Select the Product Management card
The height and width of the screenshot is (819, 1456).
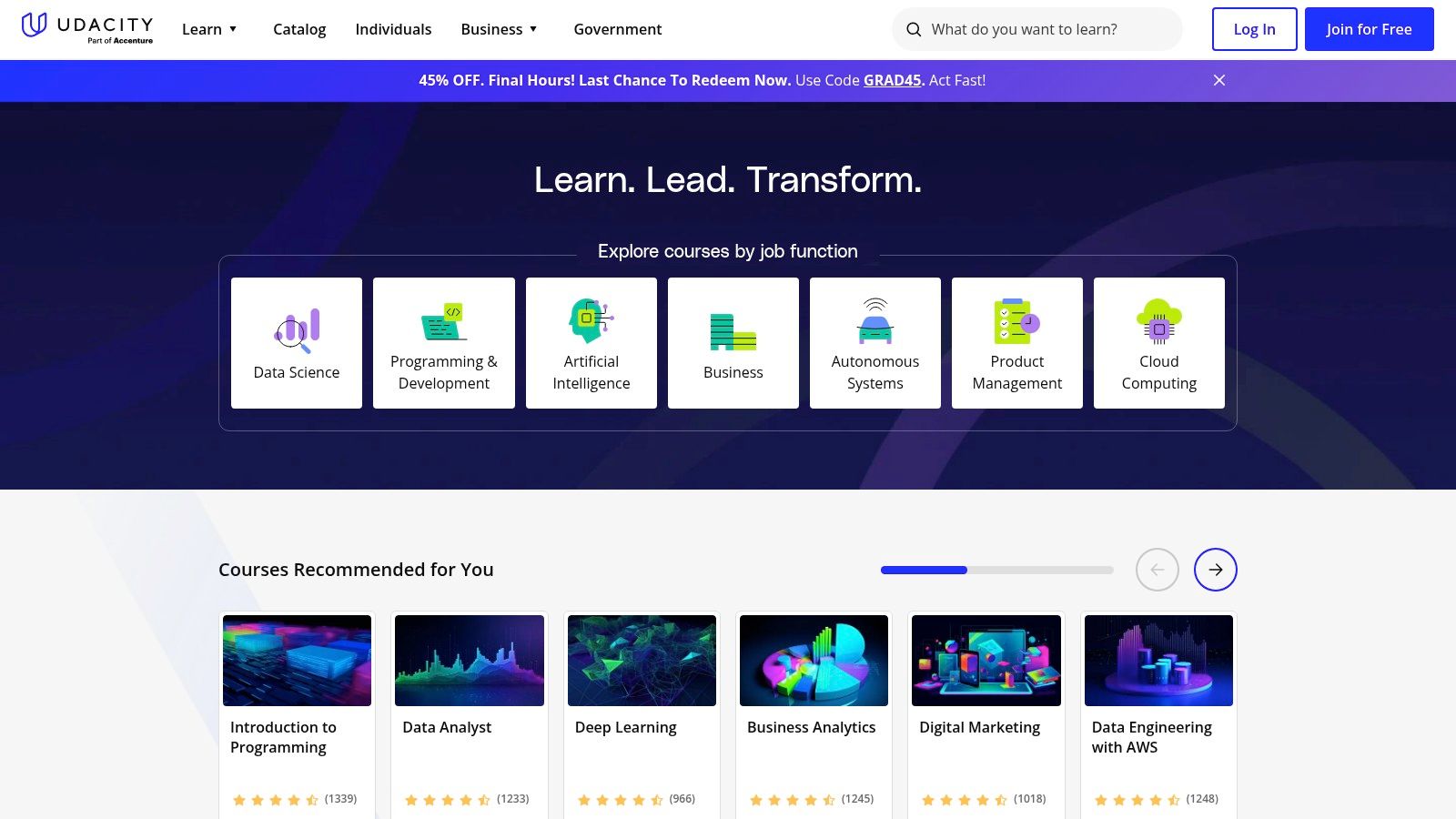click(x=1017, y=343)
